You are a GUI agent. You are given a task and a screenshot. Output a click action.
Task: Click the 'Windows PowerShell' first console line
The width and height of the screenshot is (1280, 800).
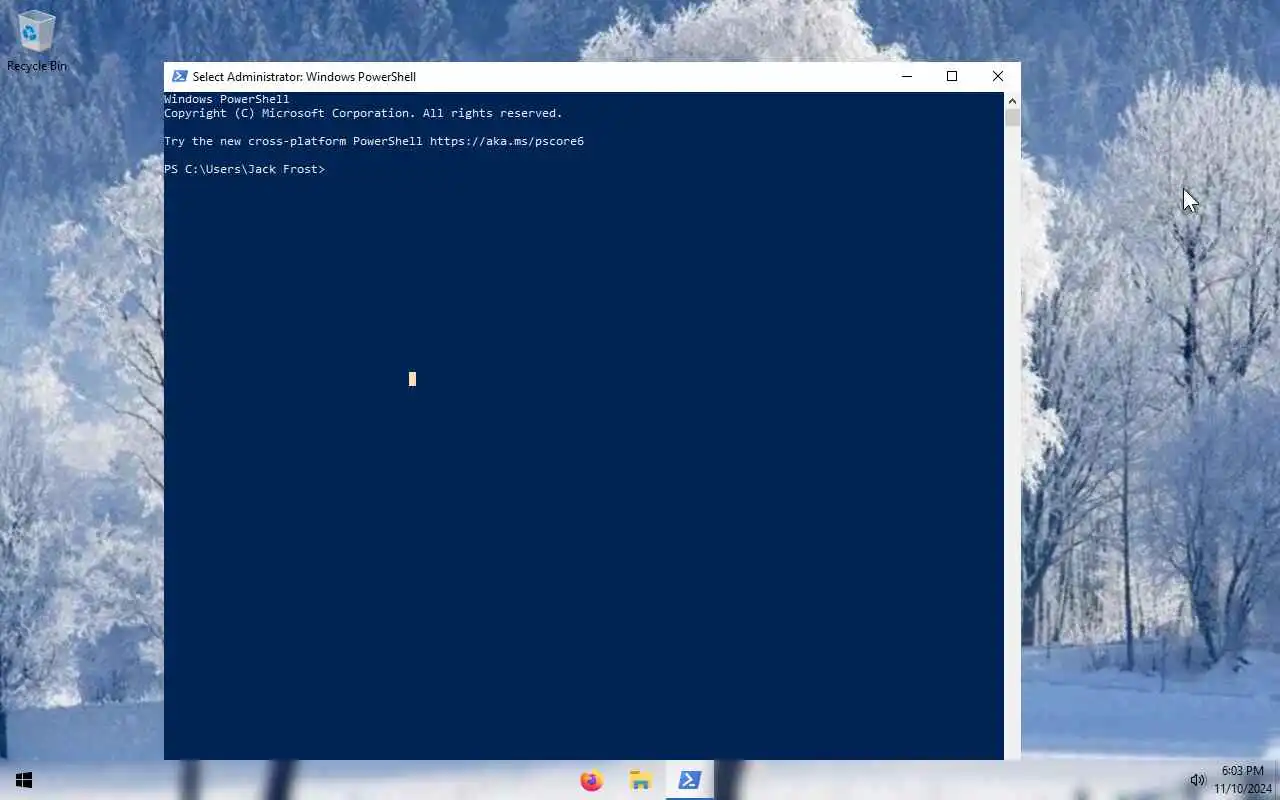click(227, 99)
